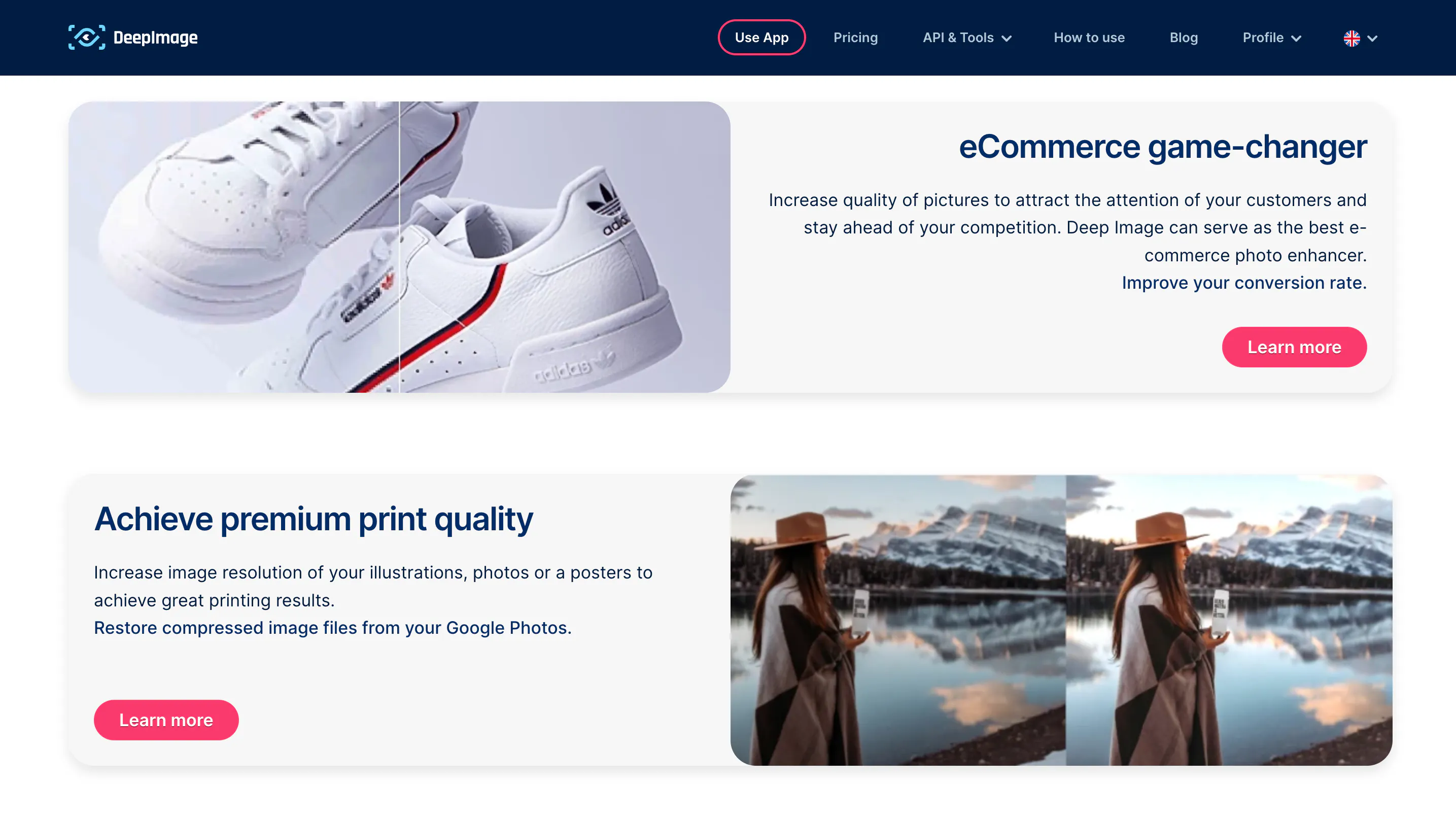Click Learn more under eCommerce game-changer
The height and width of the screenshot is (817, 1456).
tap(1294, 347)
